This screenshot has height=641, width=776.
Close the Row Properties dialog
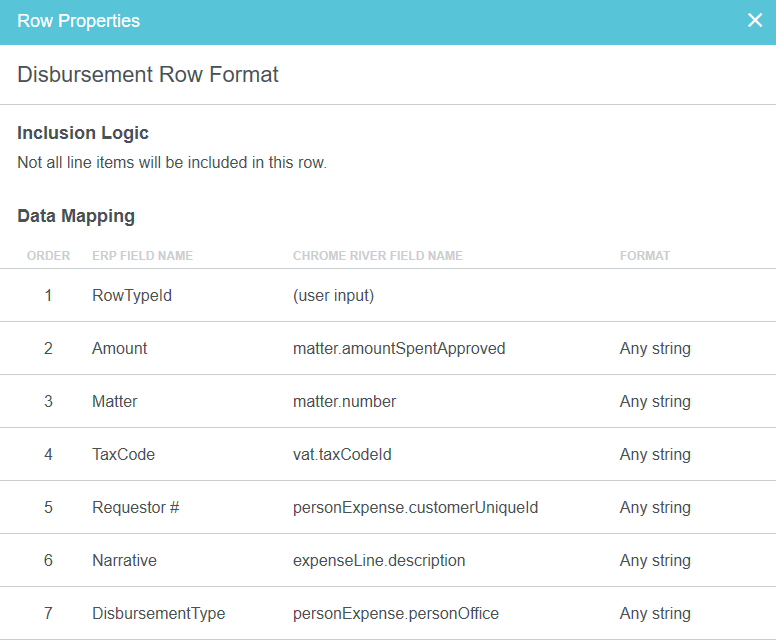click(754, 21)
